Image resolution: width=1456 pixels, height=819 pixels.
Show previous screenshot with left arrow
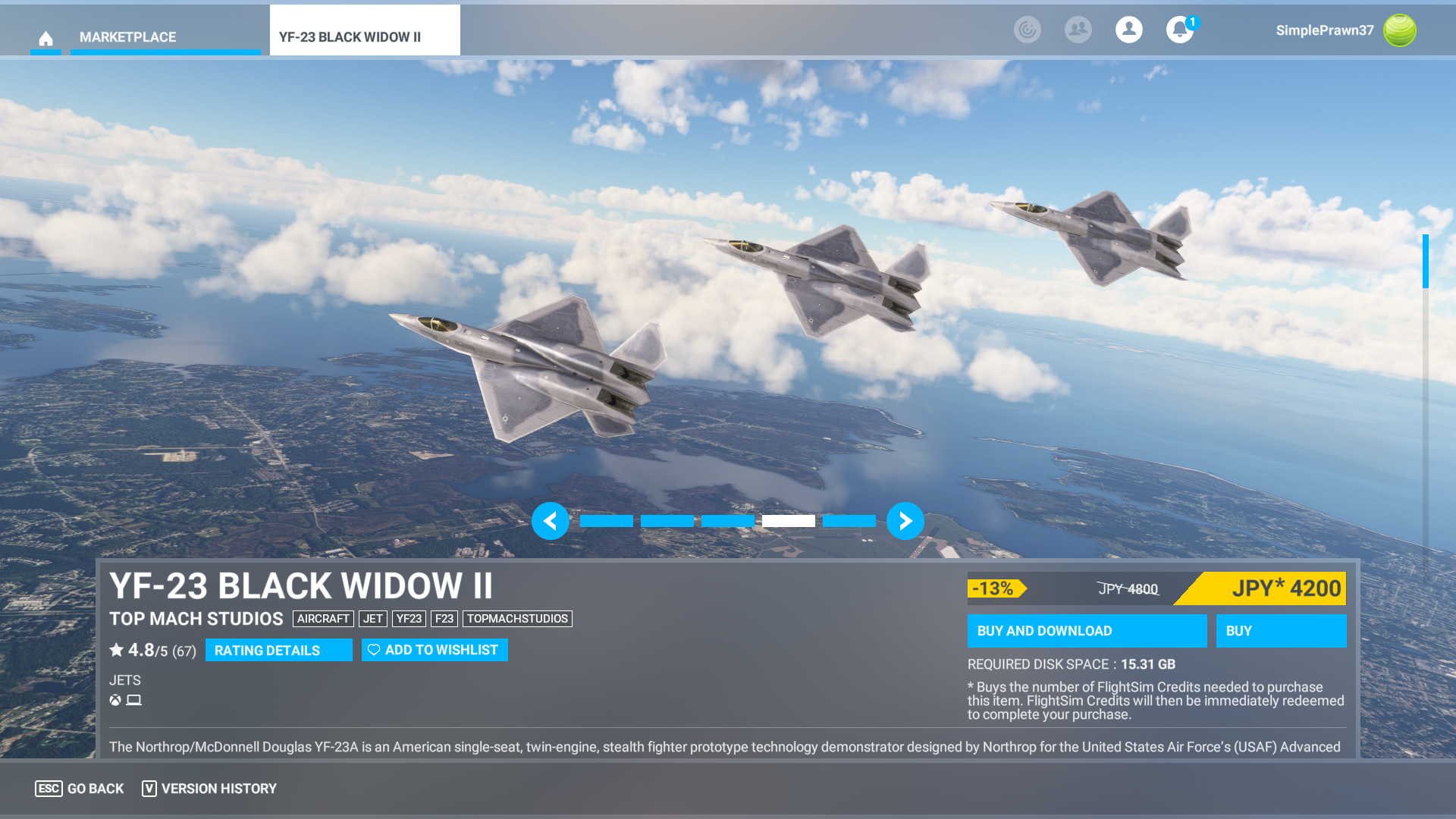(550, 521)
